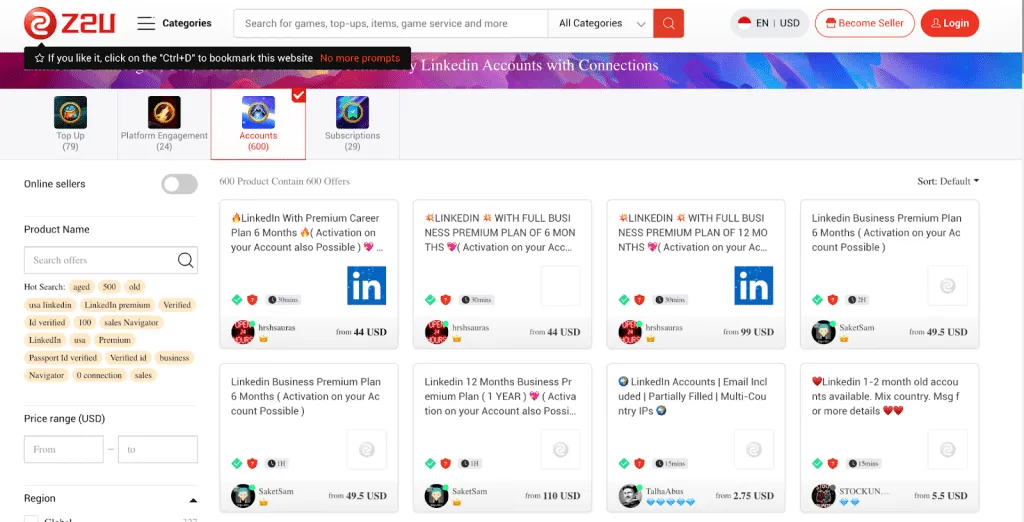Click TalhaAbus seller avatar
Image resolution: width=1024 pixels, height=522 pixels.
pos(630,496)
